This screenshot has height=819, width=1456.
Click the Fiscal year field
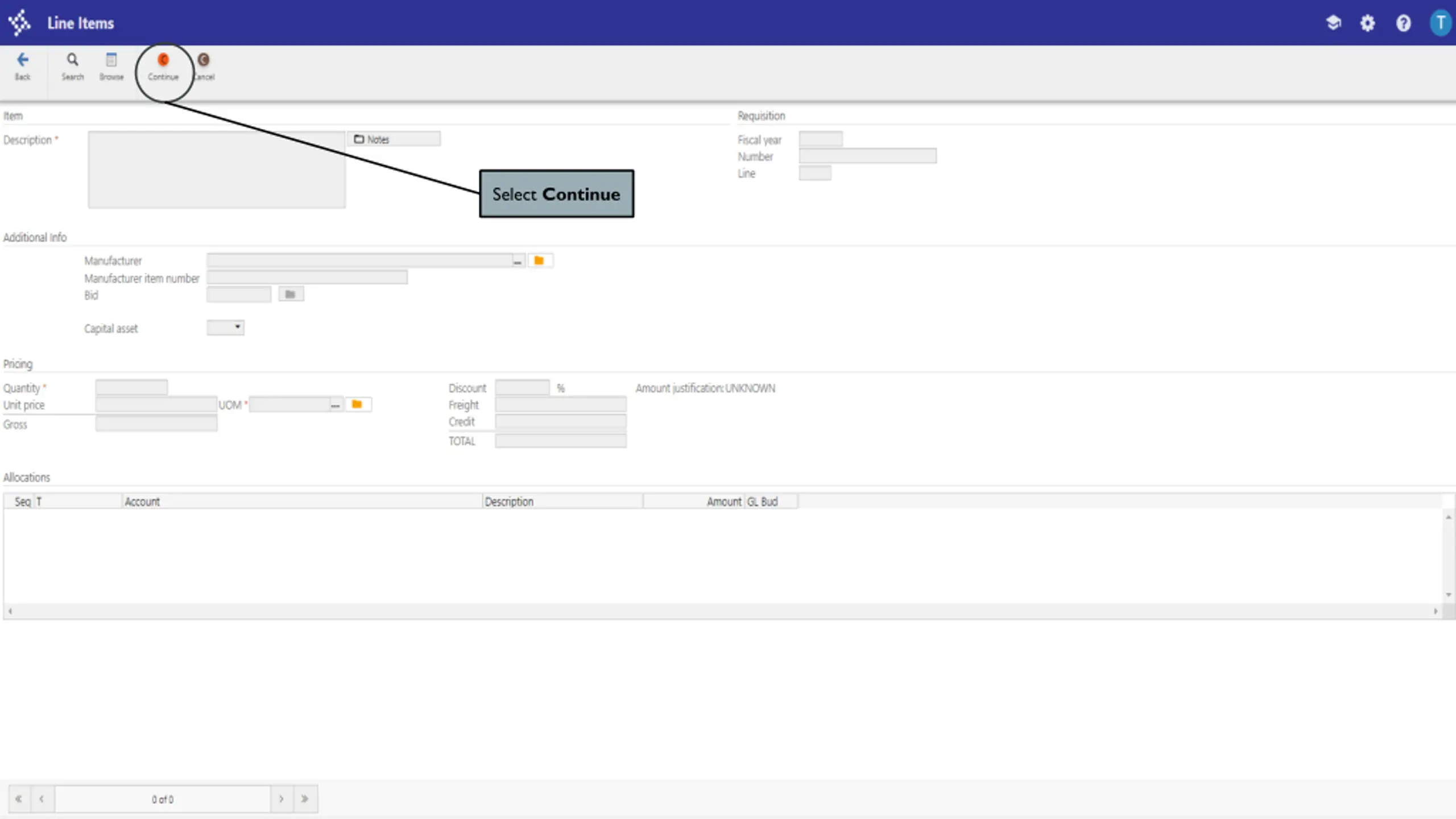click(821, 139)
